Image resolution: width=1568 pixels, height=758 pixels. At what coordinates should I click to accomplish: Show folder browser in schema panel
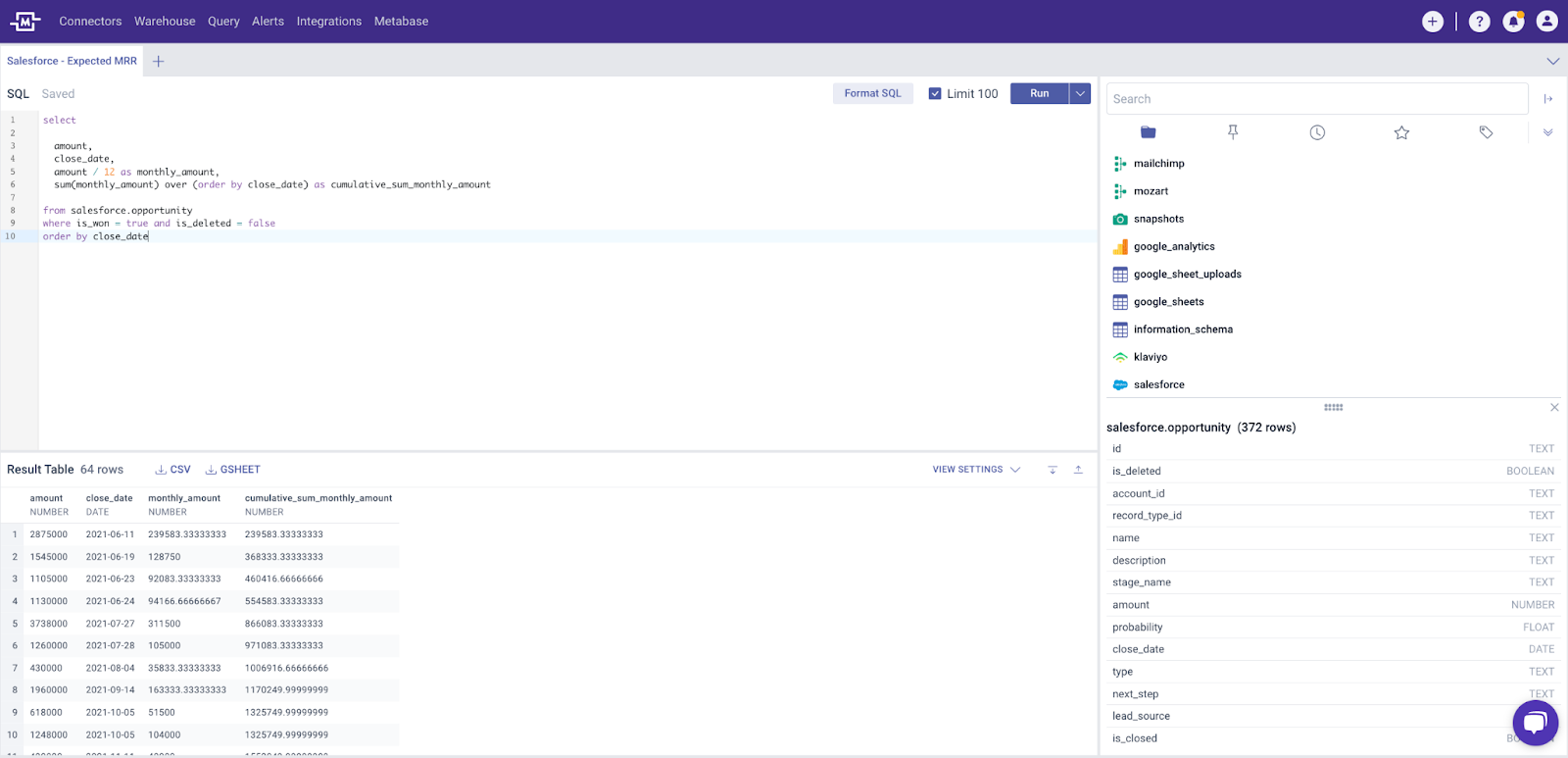[1149, 132]
